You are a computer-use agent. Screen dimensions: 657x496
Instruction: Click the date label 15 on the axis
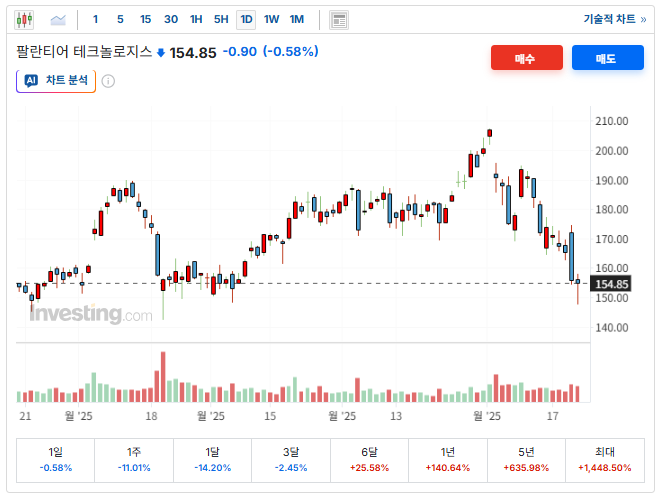pos(270,416)
